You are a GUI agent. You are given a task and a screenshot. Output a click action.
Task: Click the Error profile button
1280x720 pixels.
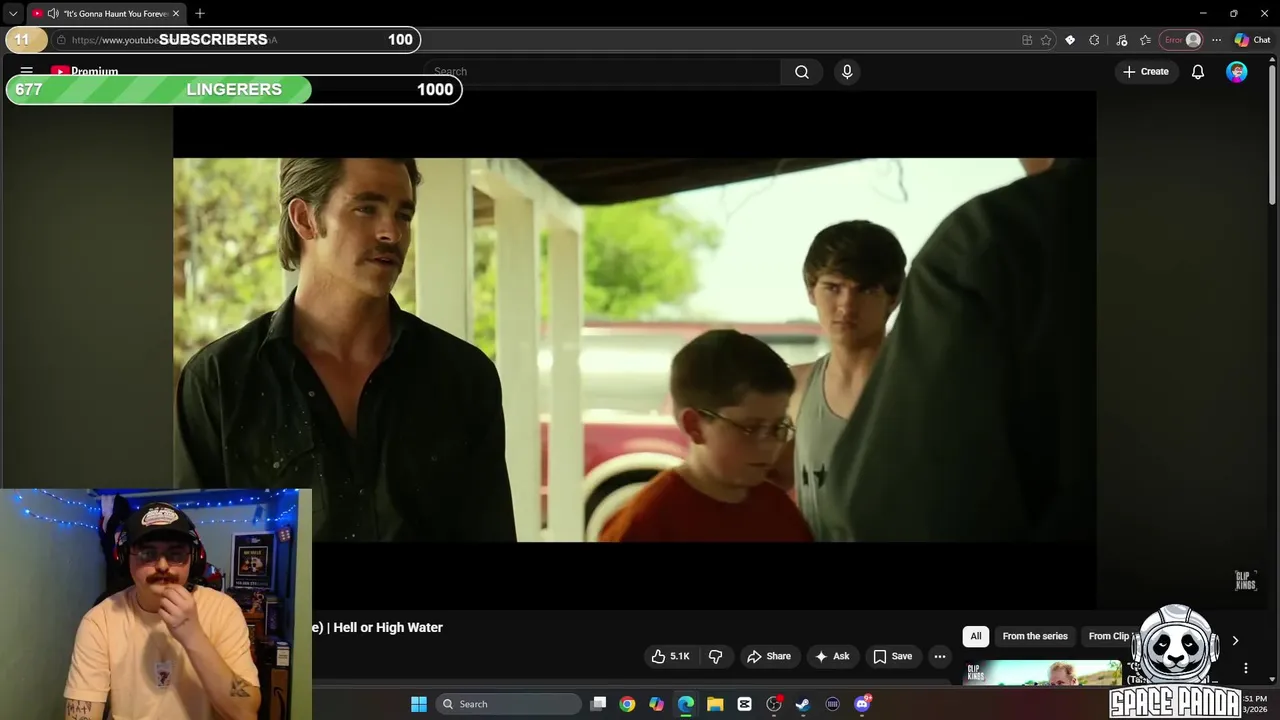tap(1181, 40)
